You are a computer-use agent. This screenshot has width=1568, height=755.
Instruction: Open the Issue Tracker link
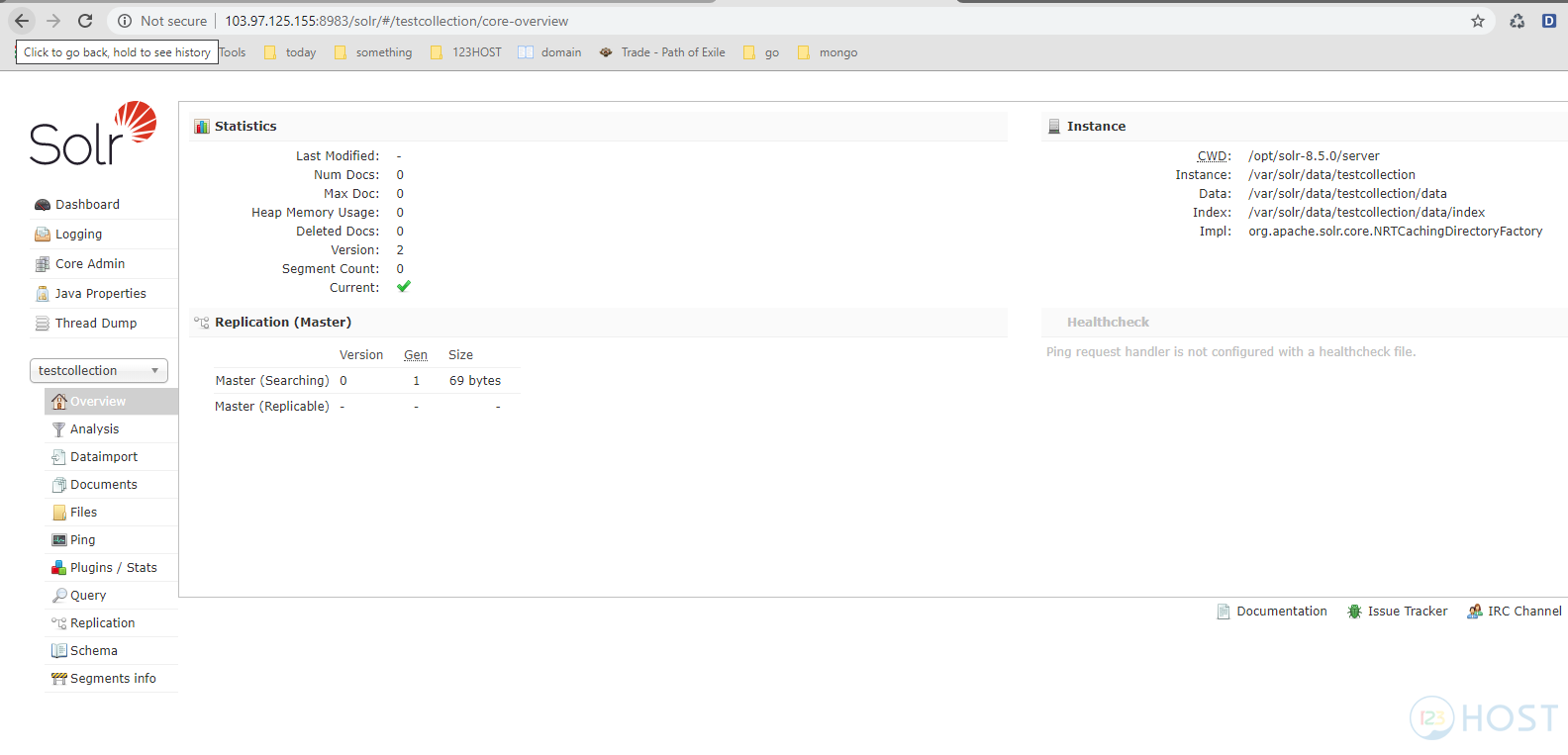click(x=1408, y=612)
